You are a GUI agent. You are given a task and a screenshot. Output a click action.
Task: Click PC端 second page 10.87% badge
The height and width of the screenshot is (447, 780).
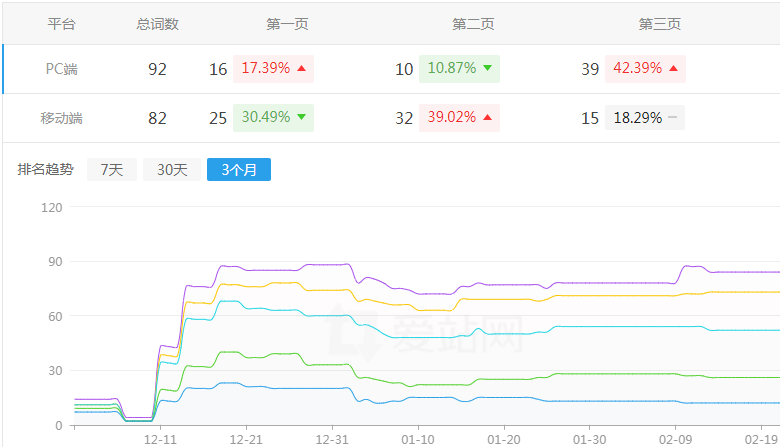459,69
